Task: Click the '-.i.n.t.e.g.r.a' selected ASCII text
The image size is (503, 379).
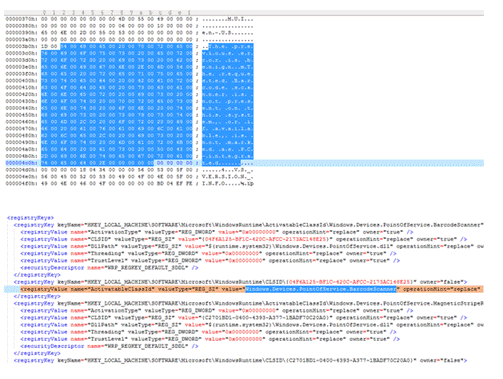Action: pos(227,156)
